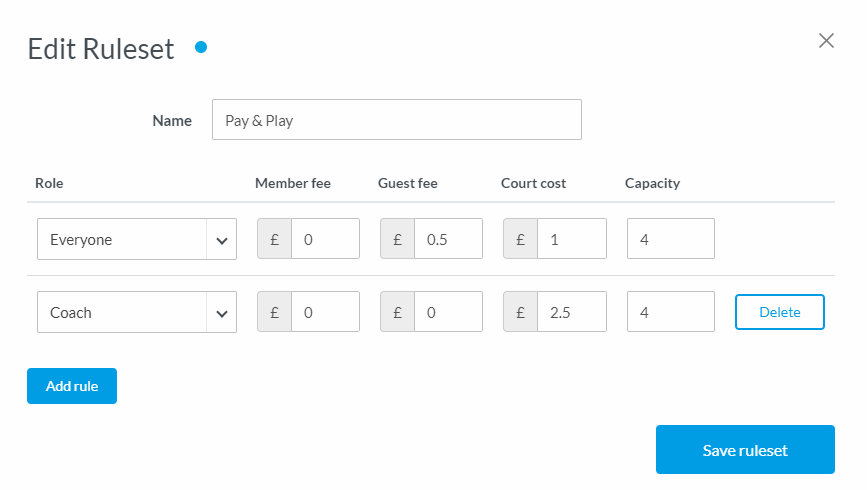
Task: Click Everyone guest fee input showing 0.5
Action: point(448,240)
